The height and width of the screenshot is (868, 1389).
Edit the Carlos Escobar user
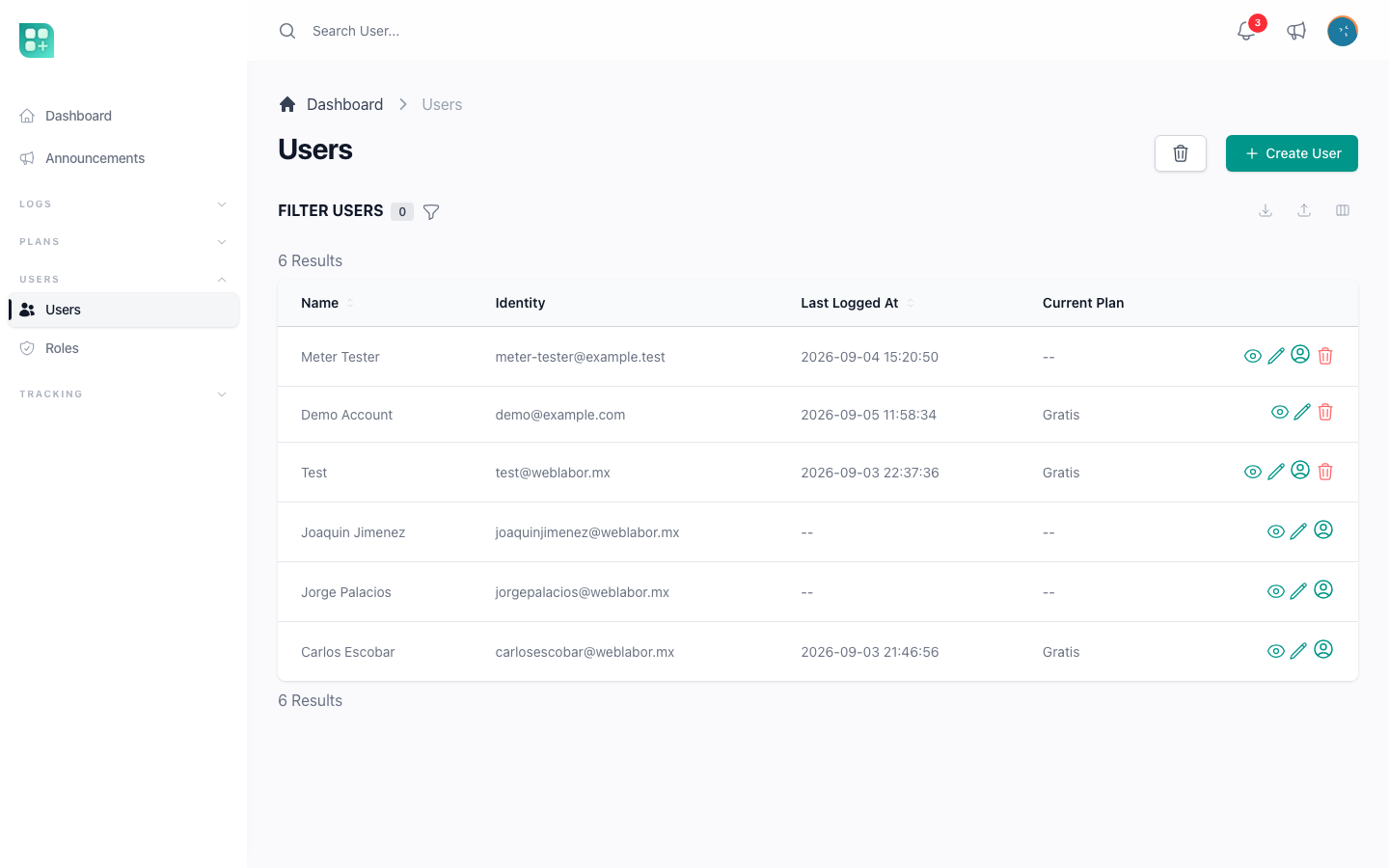tap(1298, 651)
